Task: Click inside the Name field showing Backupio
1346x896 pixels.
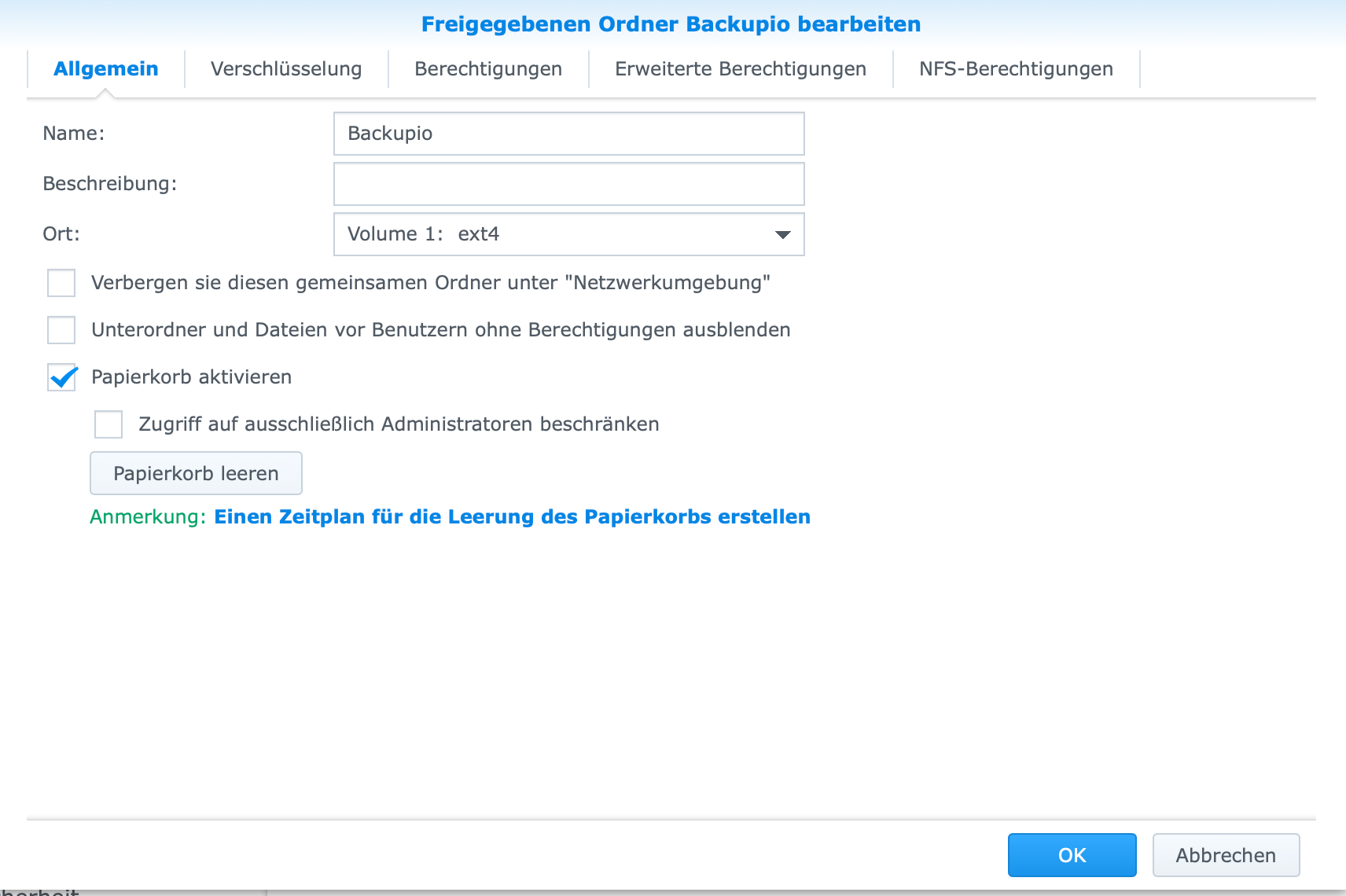Action: click(568, 134)
